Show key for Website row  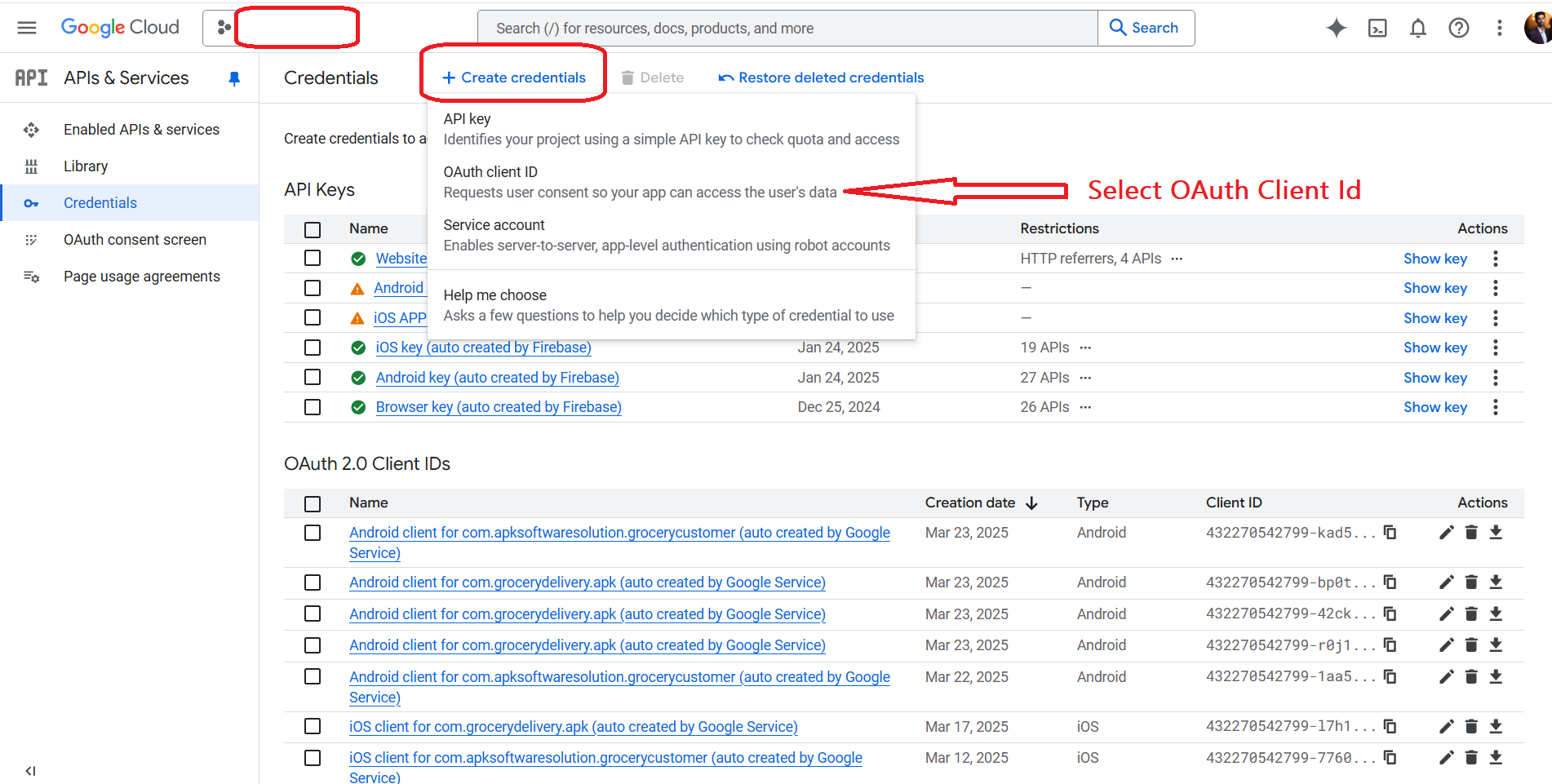(x=1434, y=259)
